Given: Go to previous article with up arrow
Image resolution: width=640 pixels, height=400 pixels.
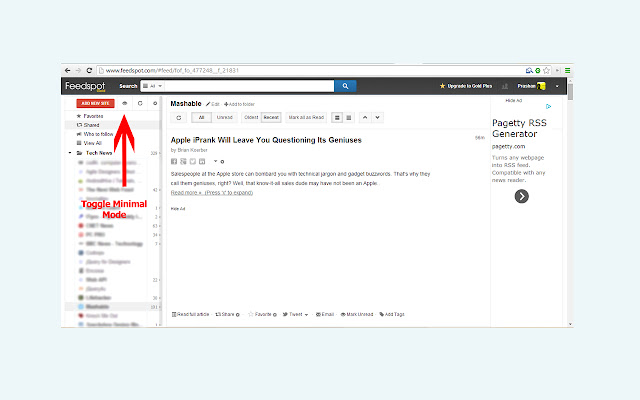Looking at the screenshot, I should click(x=365, y=118).
